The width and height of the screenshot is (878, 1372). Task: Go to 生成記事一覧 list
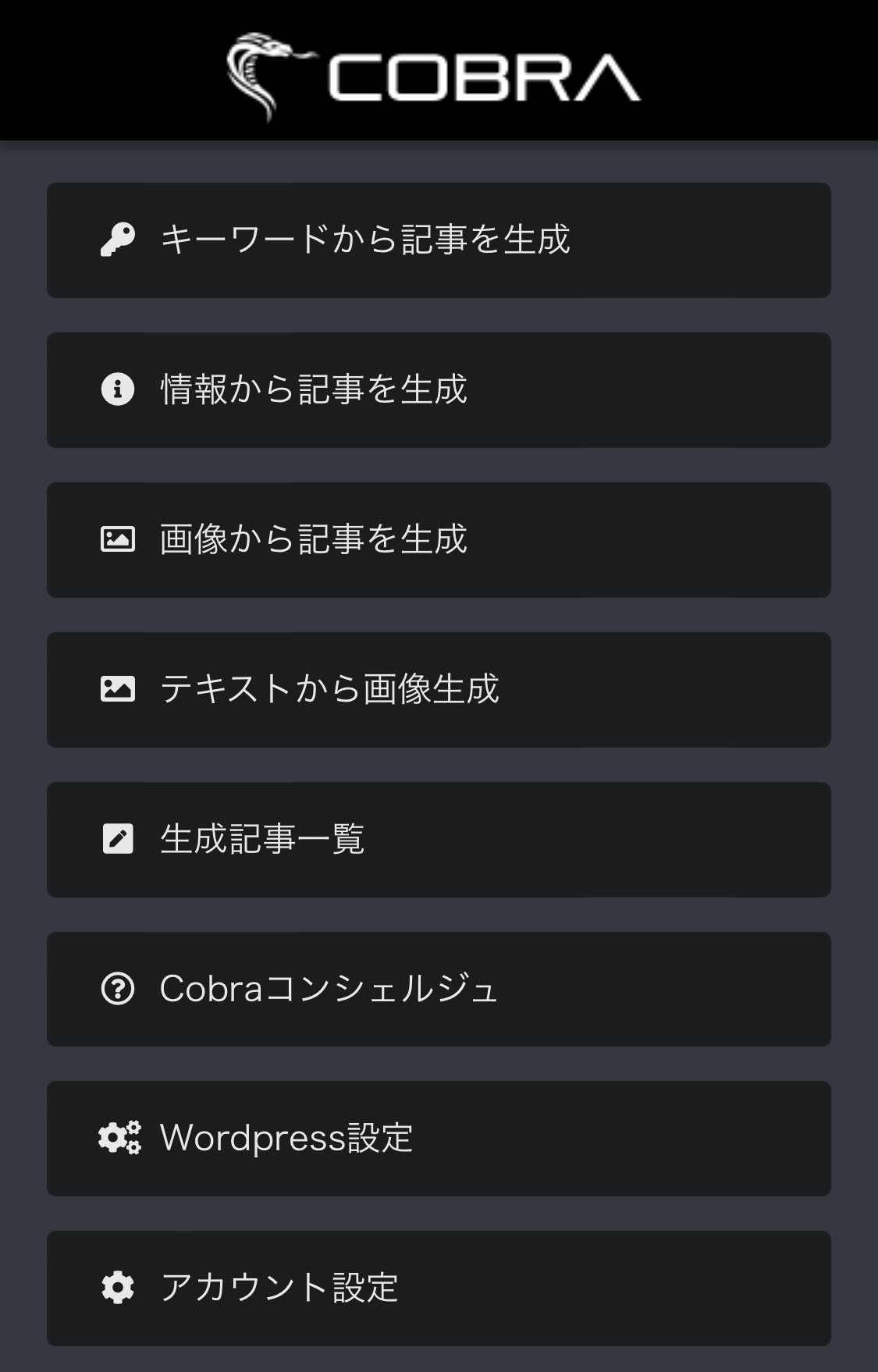[x=262, y=839]
